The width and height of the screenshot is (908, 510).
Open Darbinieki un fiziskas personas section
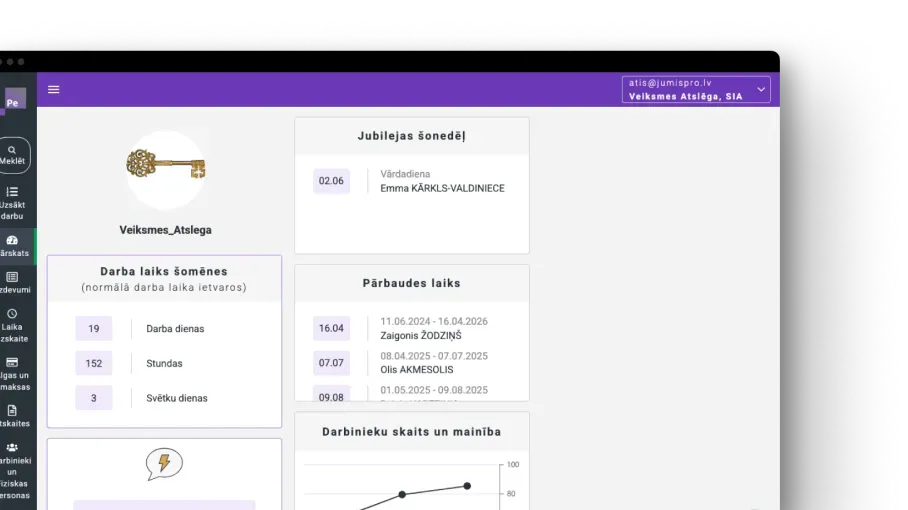(x=13, y=471)
